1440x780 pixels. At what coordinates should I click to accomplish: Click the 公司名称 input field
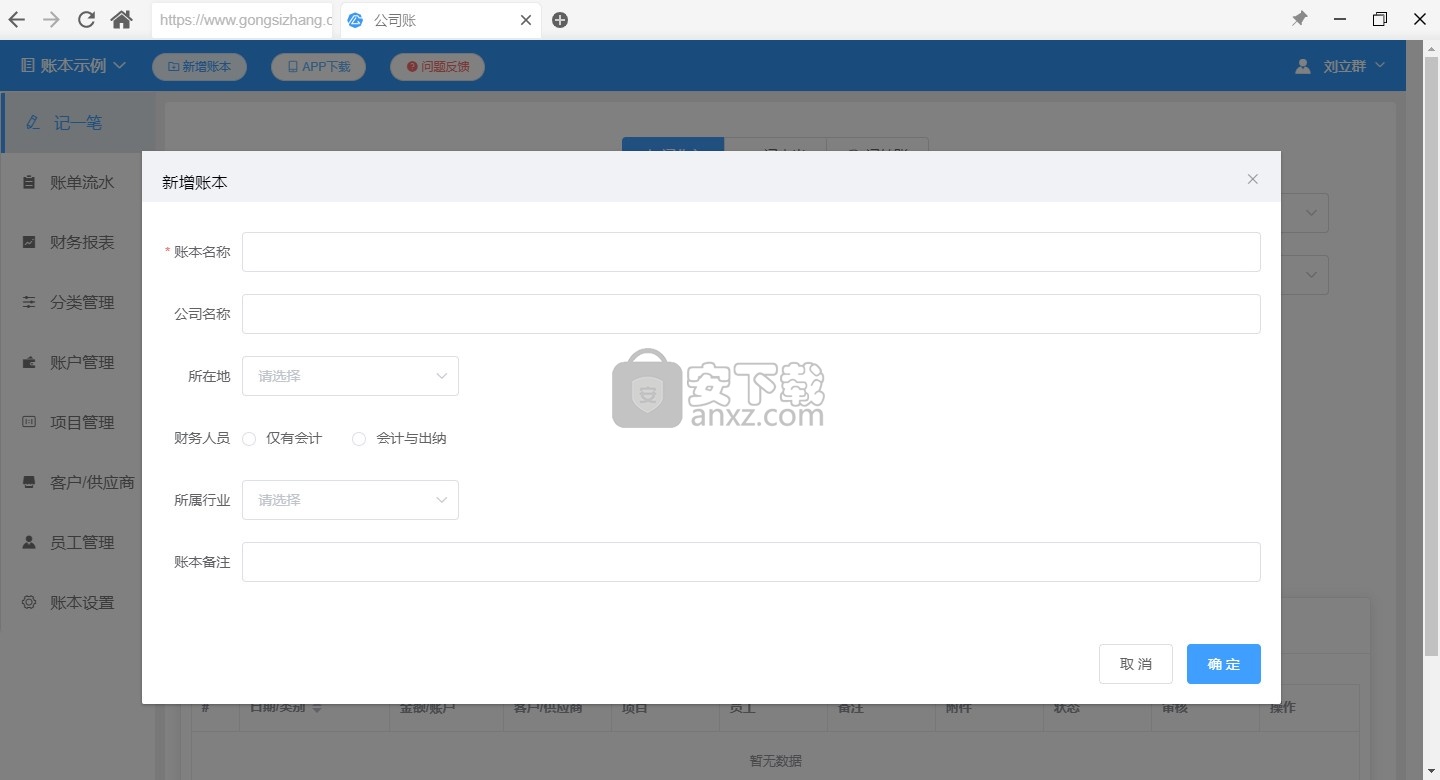tap(751, 314)
